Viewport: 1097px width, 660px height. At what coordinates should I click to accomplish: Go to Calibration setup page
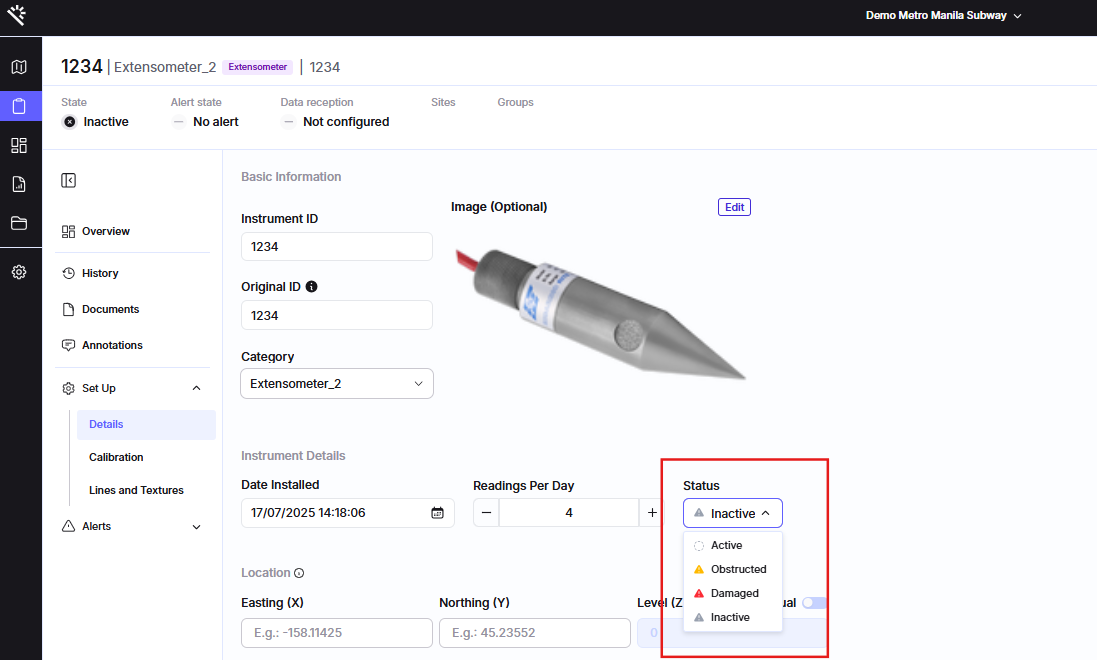coord(116,457)
